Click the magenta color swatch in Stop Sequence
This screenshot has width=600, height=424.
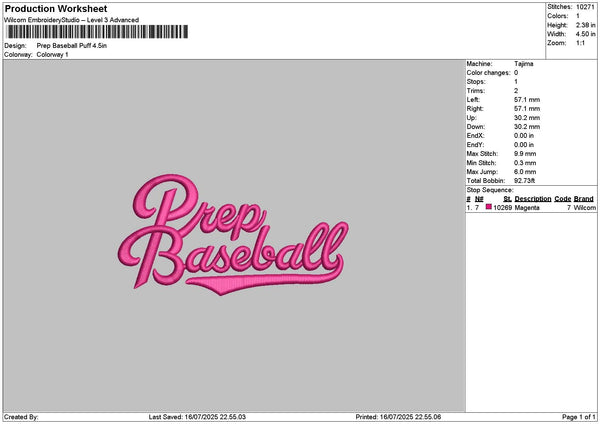pyautogui.click(x=489, y=207)
